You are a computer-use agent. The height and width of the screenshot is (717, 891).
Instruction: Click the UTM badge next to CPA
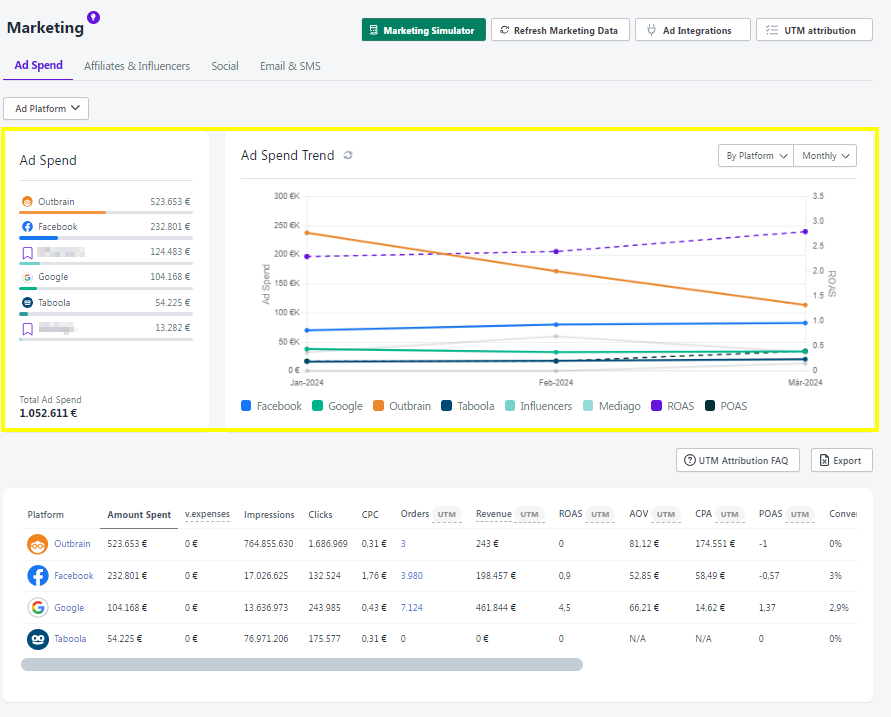click(730, 515)
